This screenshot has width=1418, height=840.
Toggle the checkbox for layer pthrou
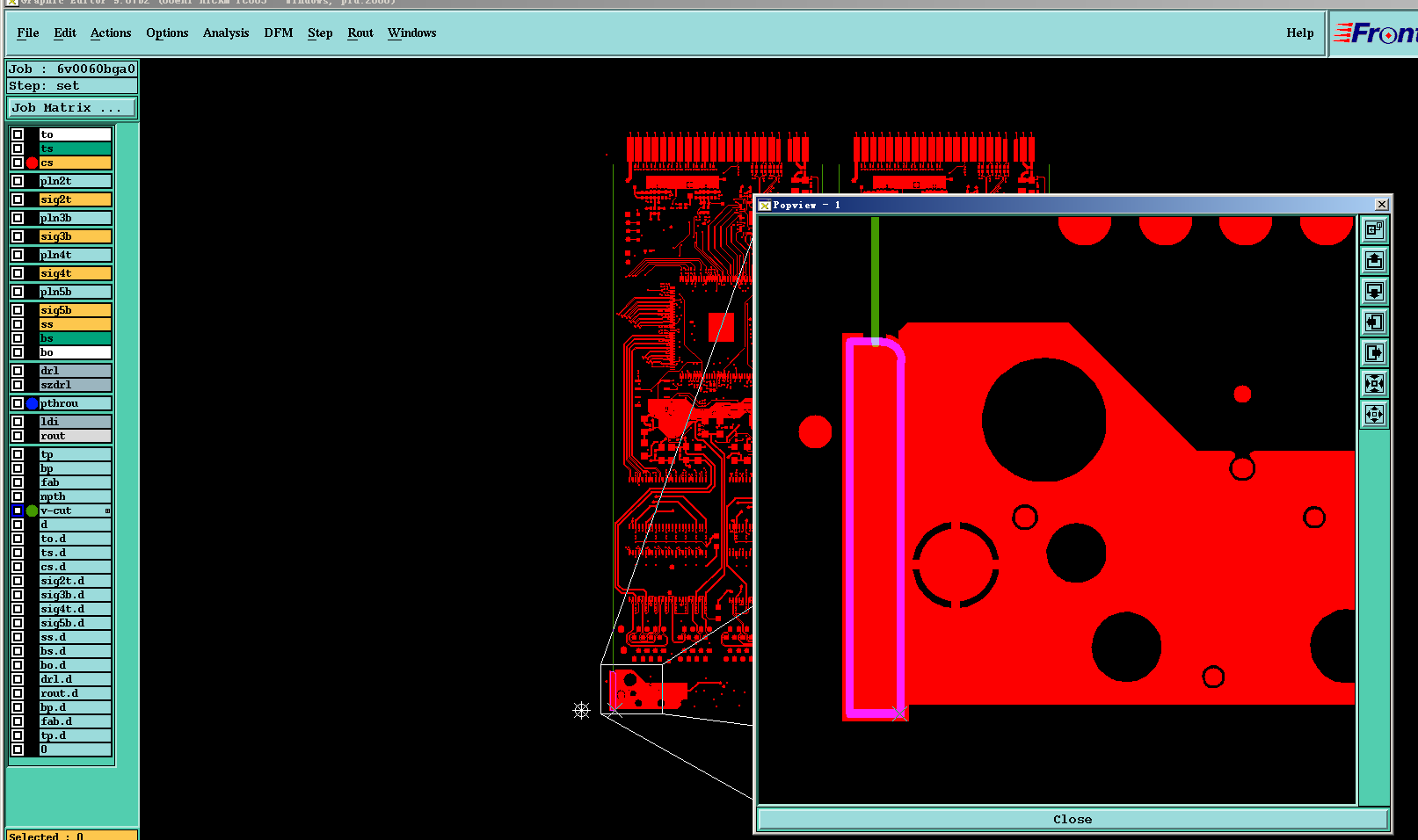(x=18, y=403)
